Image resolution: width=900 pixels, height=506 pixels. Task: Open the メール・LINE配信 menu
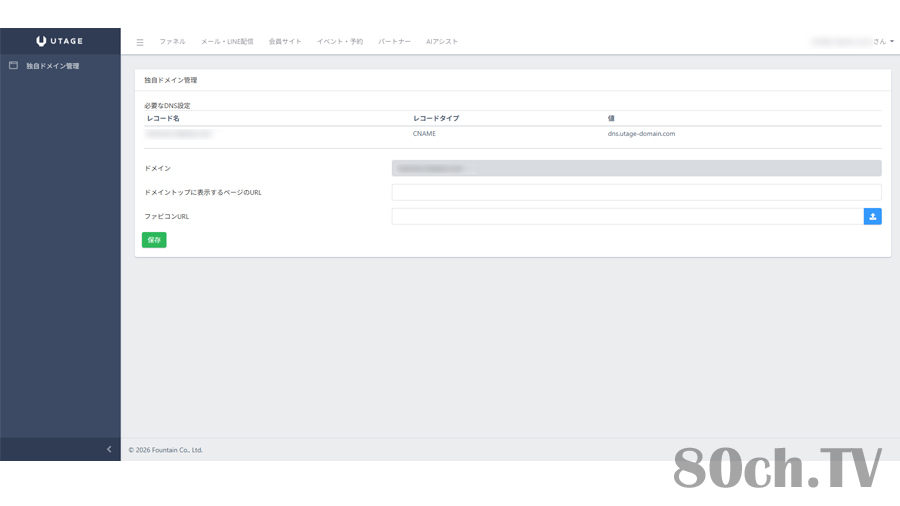[x=227, y=42]
